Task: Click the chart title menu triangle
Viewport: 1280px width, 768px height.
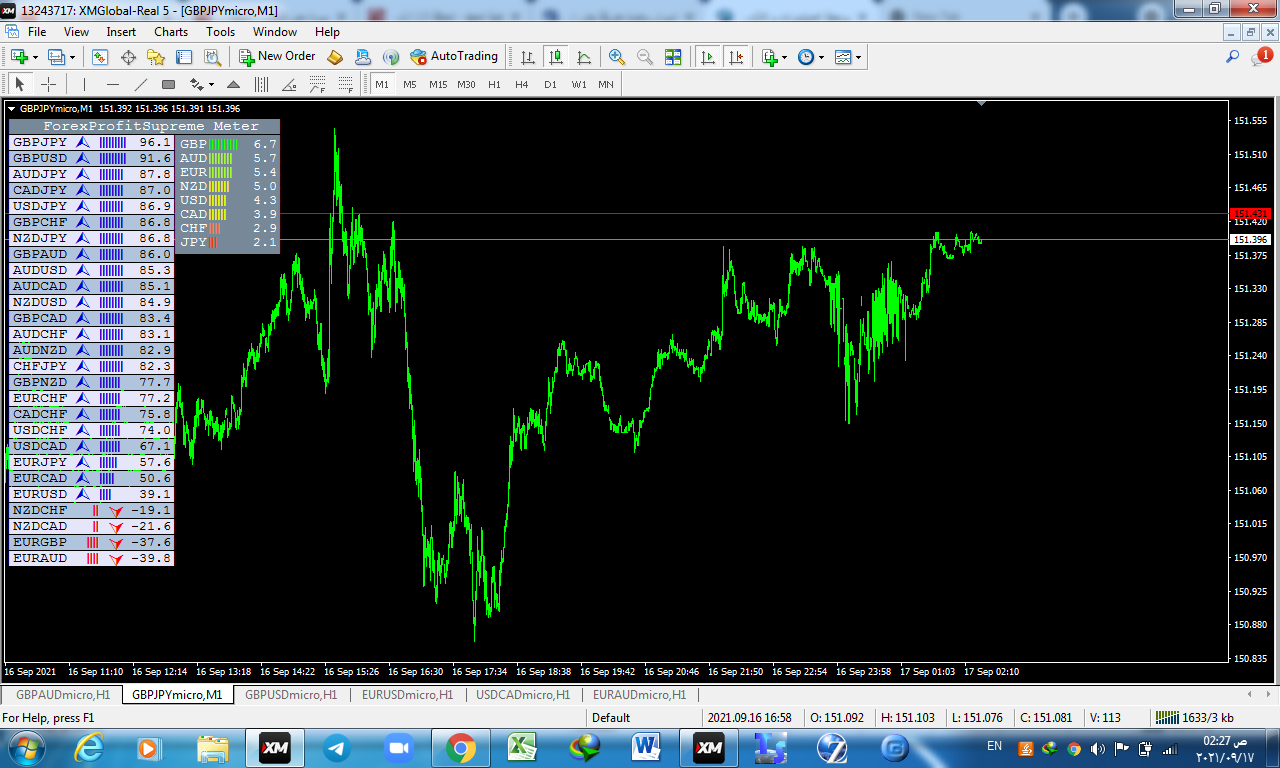Action: pyautogui.click(x=11, y=108)
